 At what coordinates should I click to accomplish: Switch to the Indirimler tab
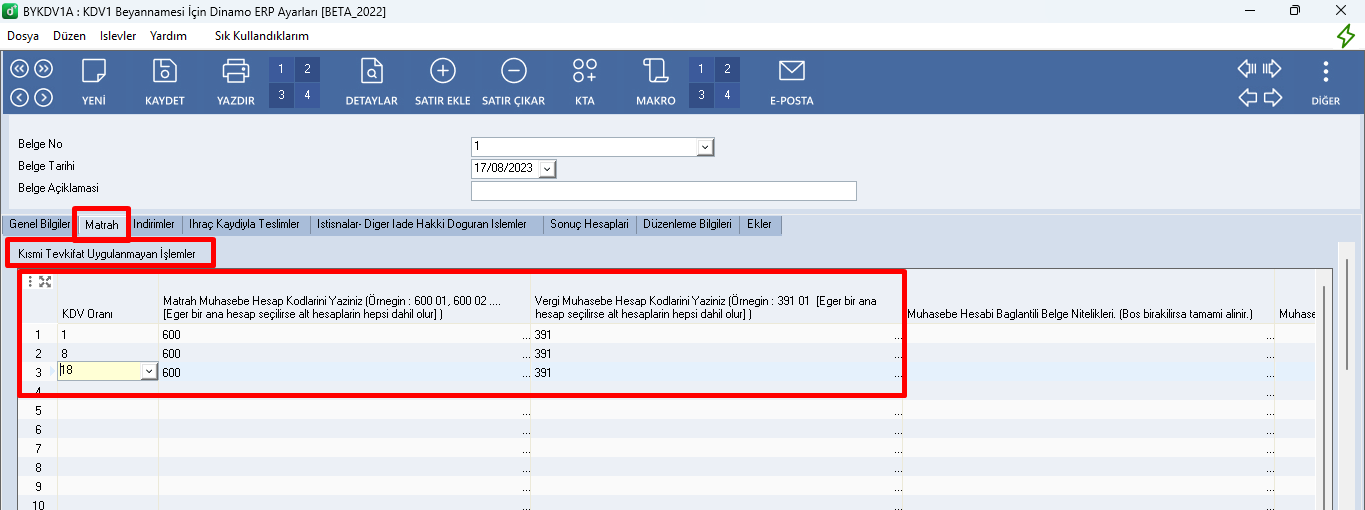pos(154,225)
